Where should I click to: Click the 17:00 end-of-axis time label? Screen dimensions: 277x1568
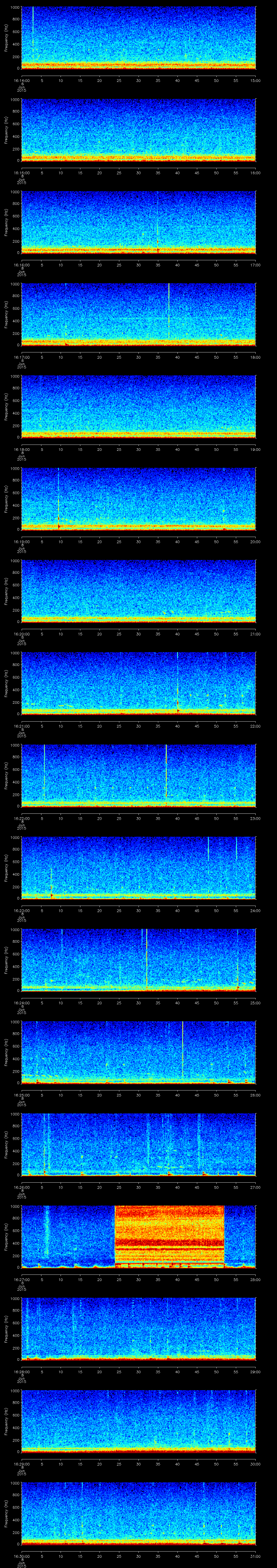coord(256,265)
